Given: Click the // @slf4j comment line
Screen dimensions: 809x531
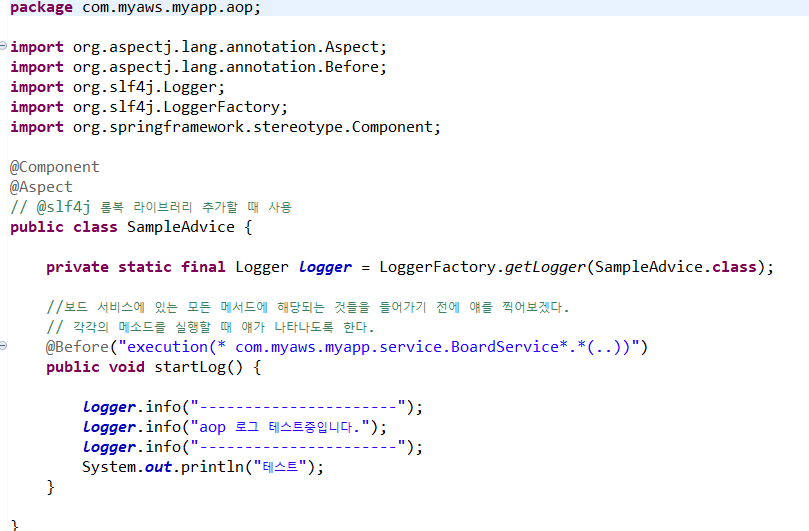Looking at the screenshot, I should (x=151, y=207).
